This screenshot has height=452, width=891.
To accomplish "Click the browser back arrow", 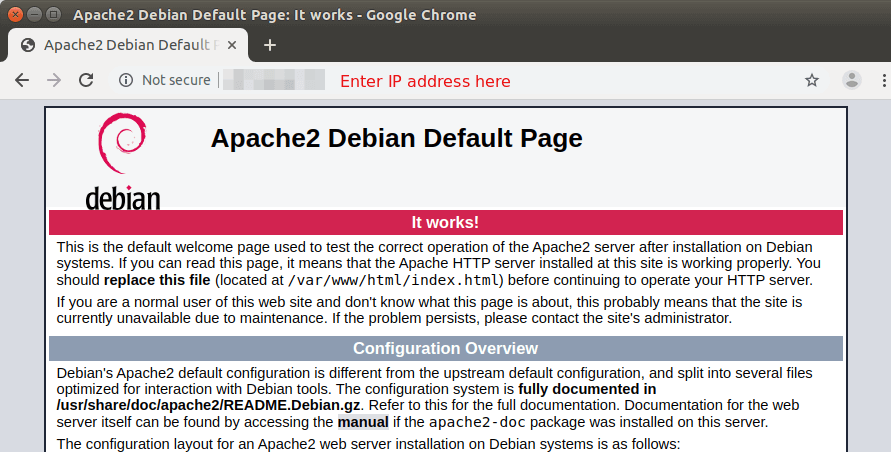I will [22, 80].
